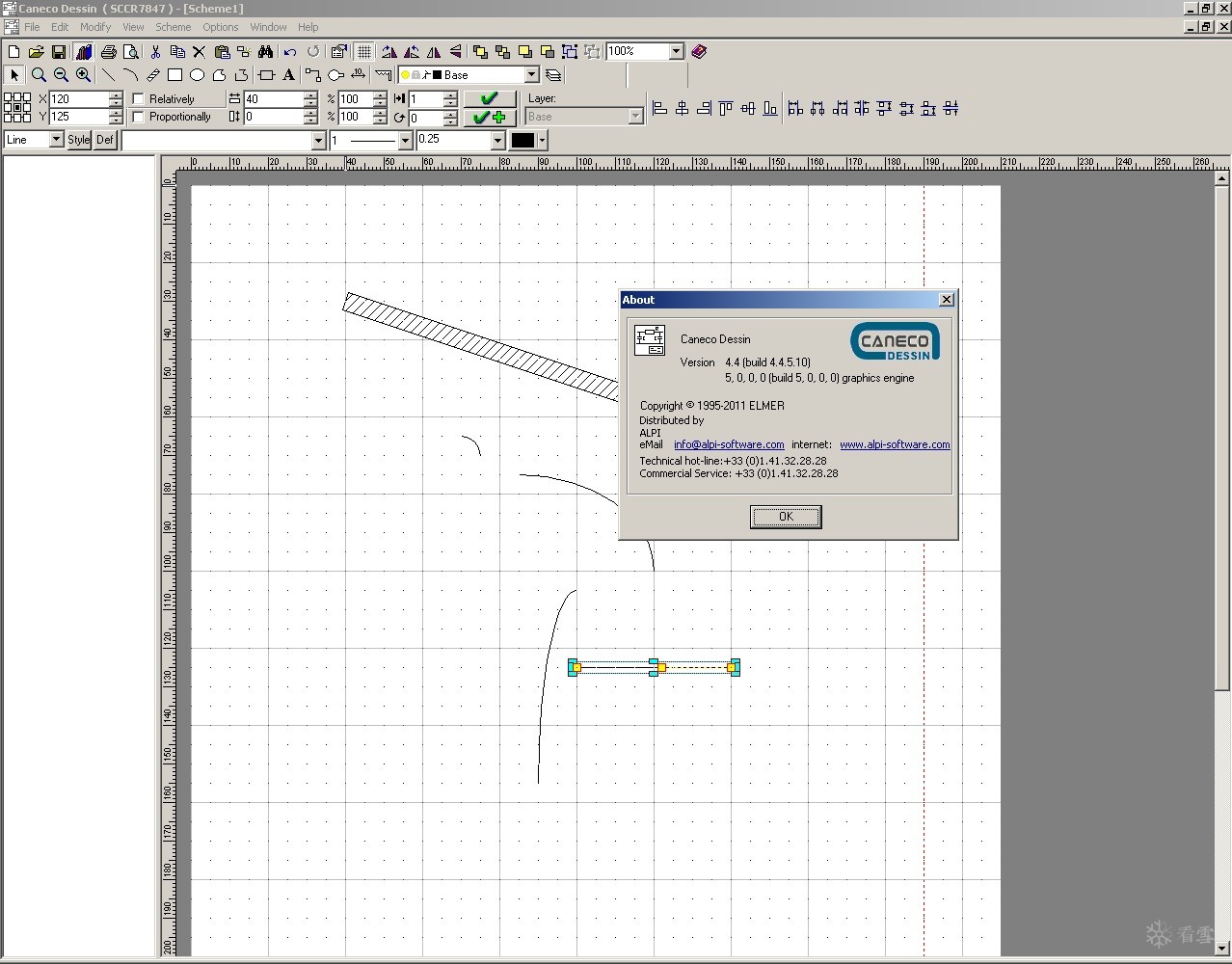The width and height of the screenshot is (1232, 964).
Task: Click the align bottom edges icon
Action: 770,109
